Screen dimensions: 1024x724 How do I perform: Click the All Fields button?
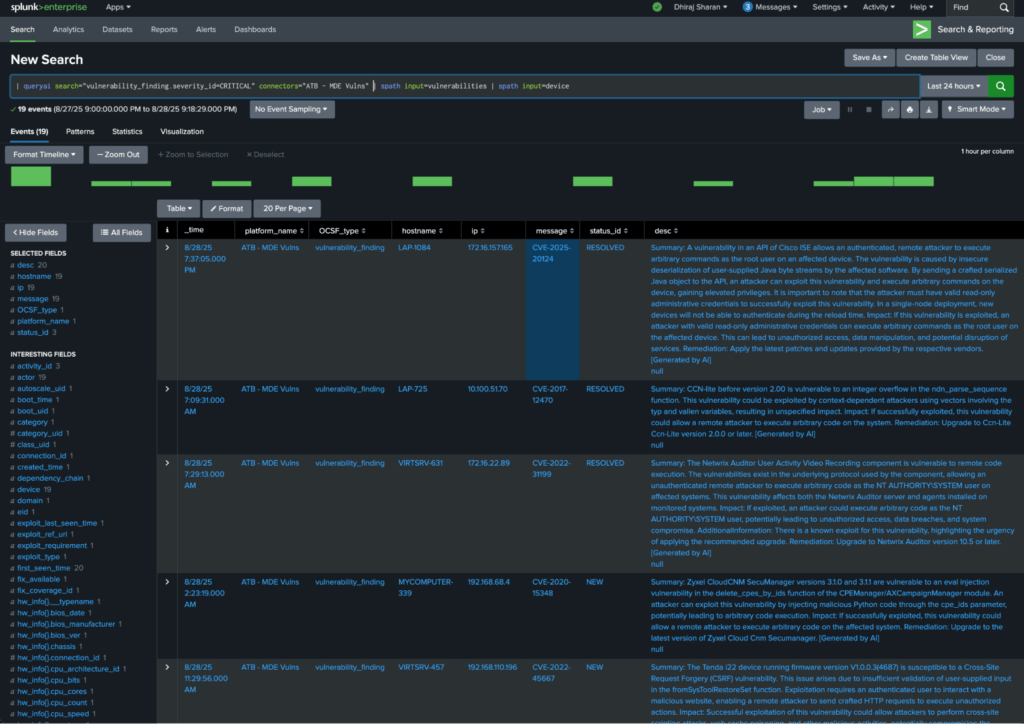click(x=121, y=233)
